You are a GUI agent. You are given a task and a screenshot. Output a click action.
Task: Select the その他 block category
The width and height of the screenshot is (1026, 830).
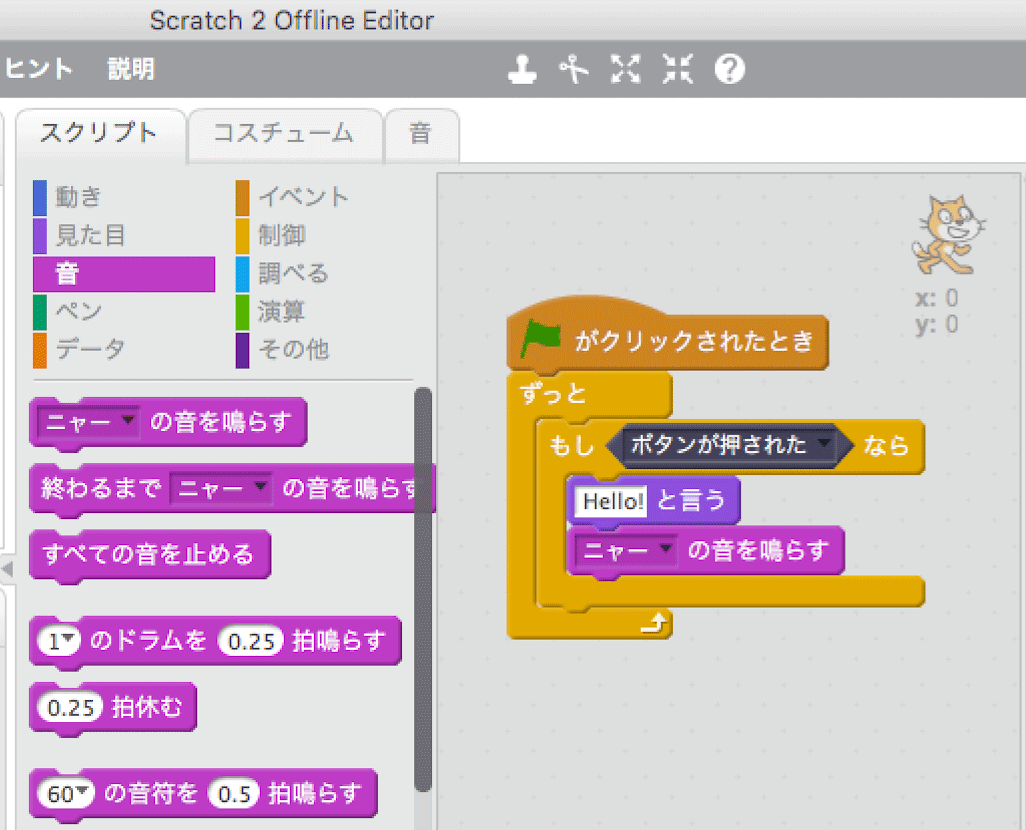[283, 350]
